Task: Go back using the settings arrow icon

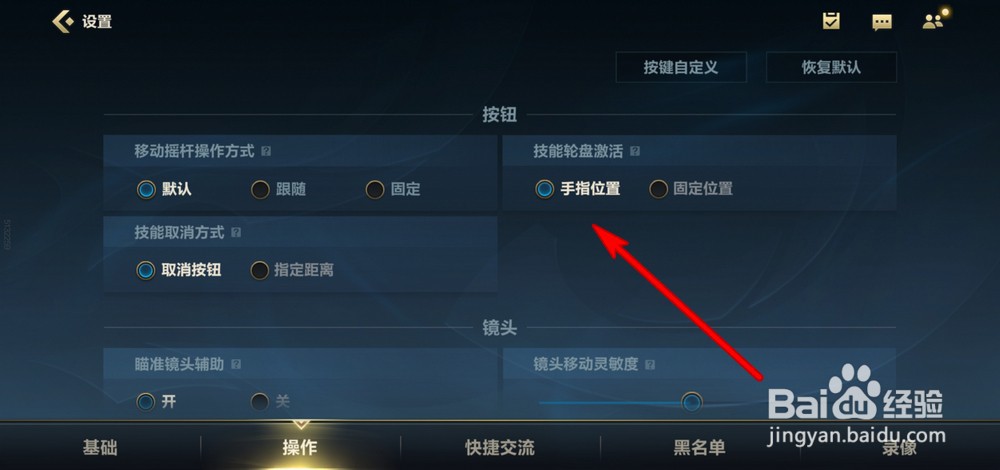Action: tap(62, 22)
